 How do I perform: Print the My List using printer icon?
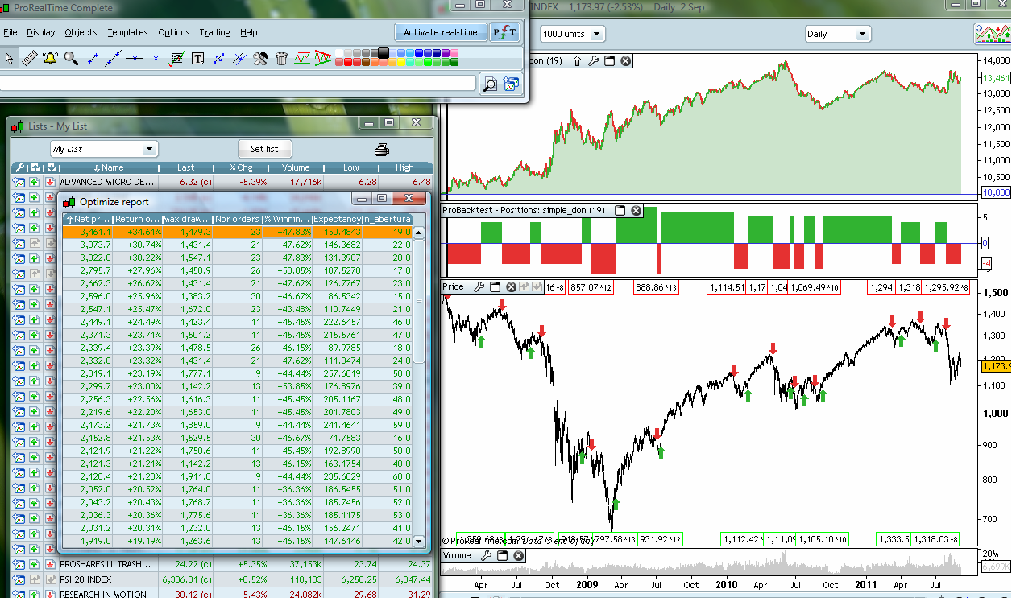tap(382, 149)
